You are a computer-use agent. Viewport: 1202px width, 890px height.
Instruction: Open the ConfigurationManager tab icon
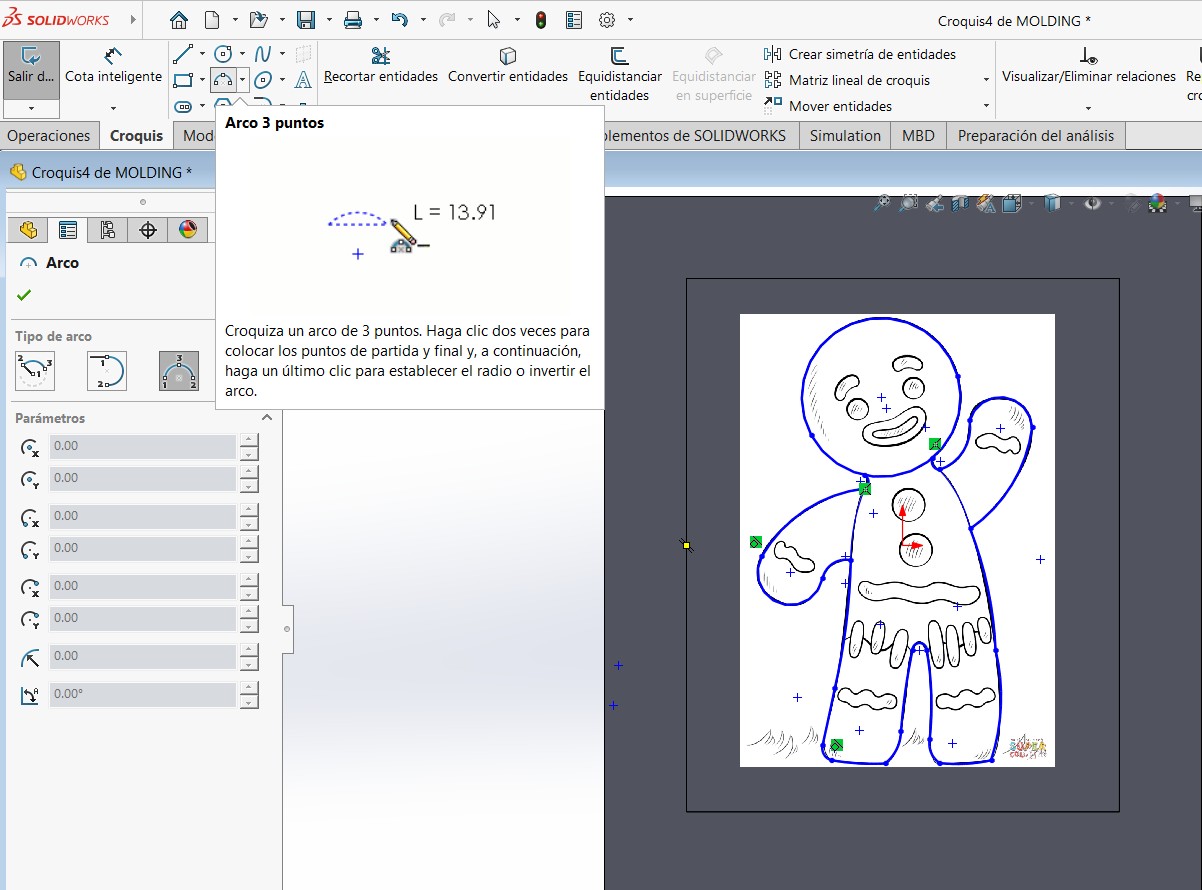point(107,230)
